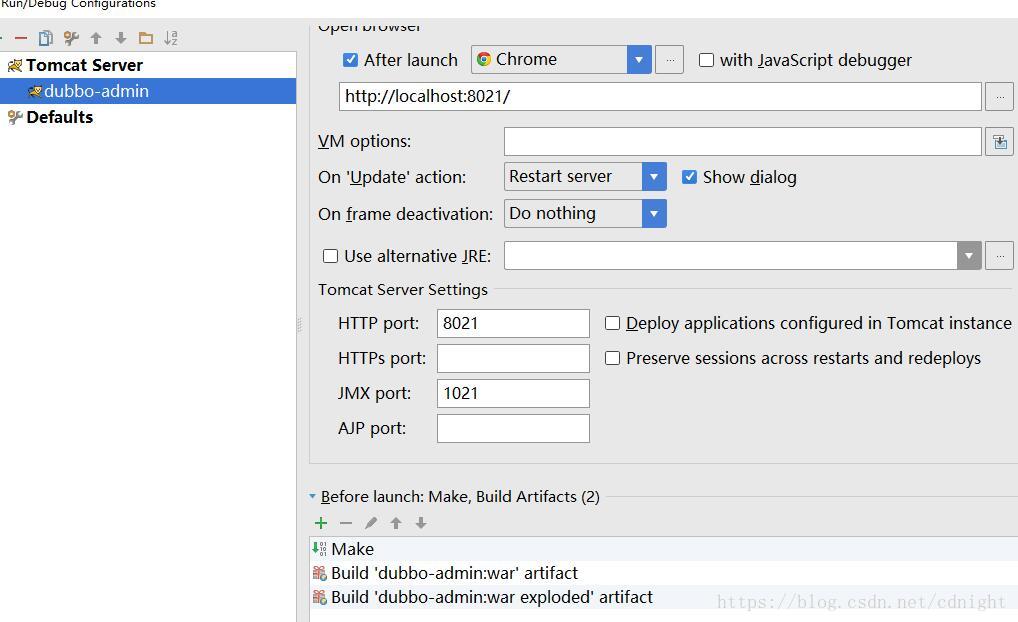
Task: Expand VM options editor icon
Action: (x=1000, y=142)
